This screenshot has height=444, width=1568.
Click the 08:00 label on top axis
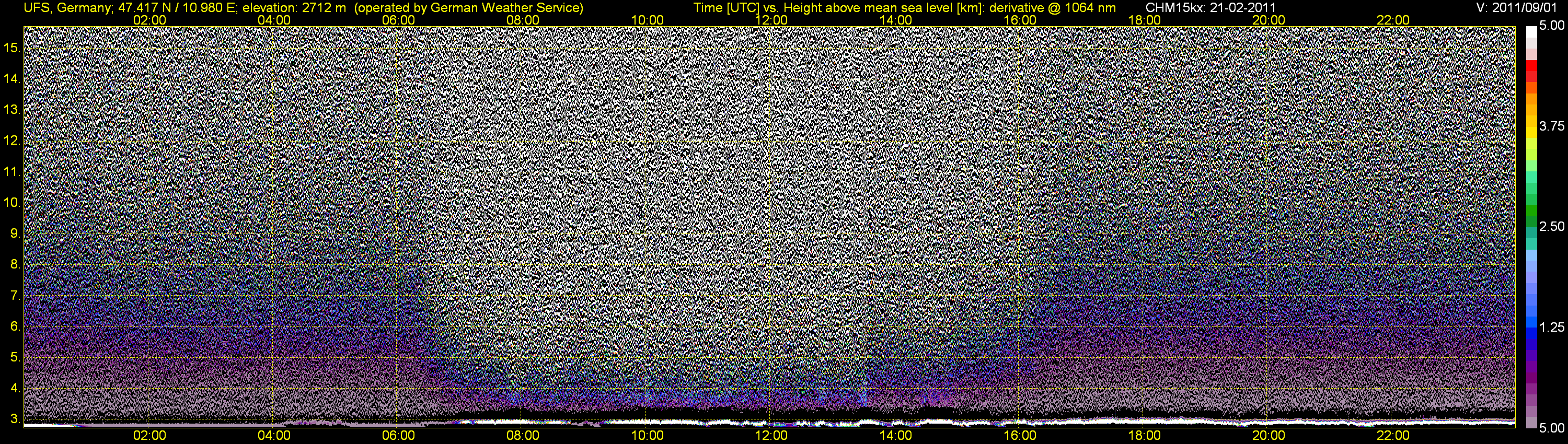pos(523,20)
